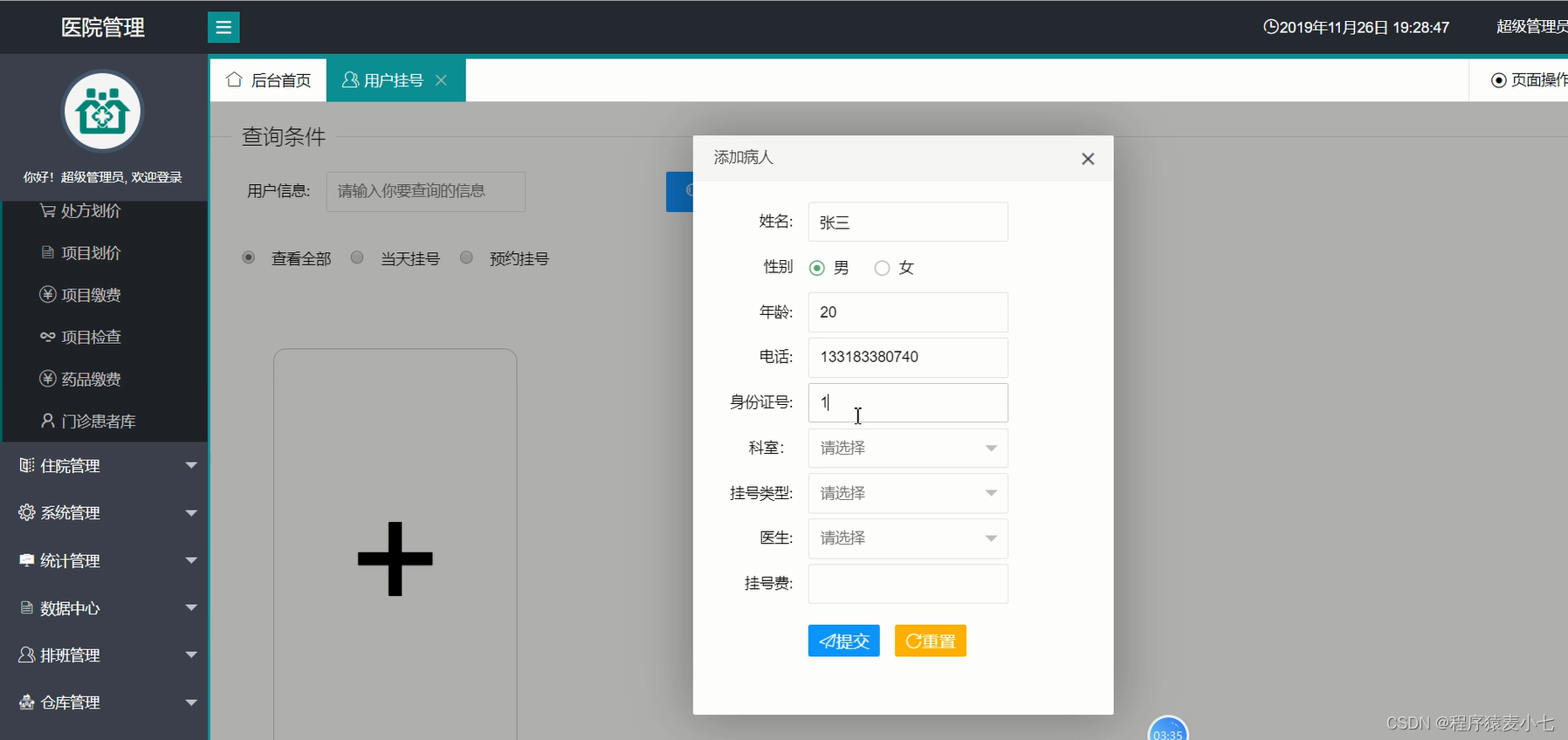
Task: Focus the 身份证号 input field
Action: [x=908, y=402]
